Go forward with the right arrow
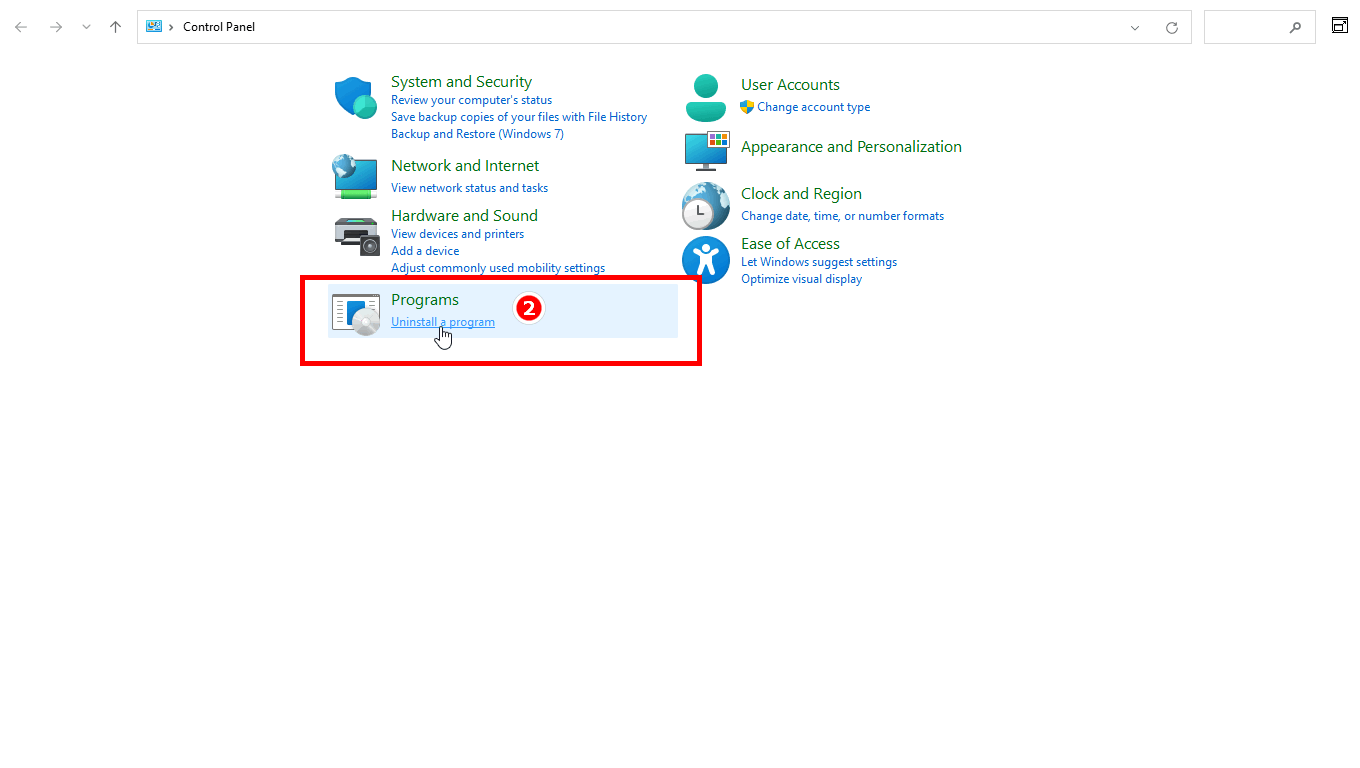This screenshot has width=1360, height=768. tap(56, 27)
